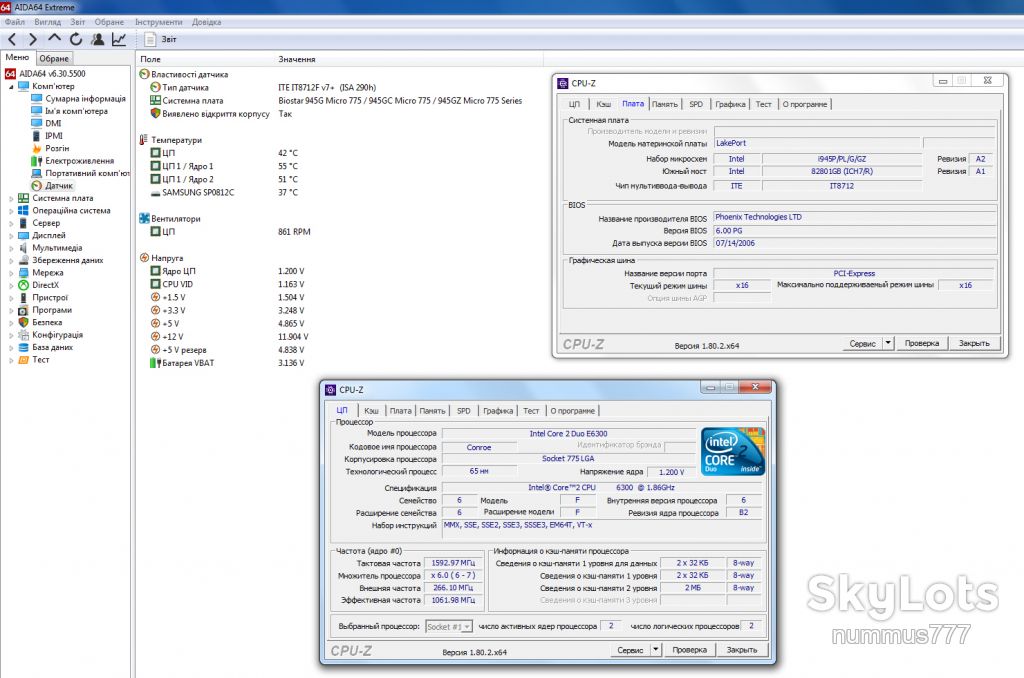The width and height of the screenshot is (1024, 678).
Task: Click the DirectX Xbox icon in tree
Action: point(24,285)
